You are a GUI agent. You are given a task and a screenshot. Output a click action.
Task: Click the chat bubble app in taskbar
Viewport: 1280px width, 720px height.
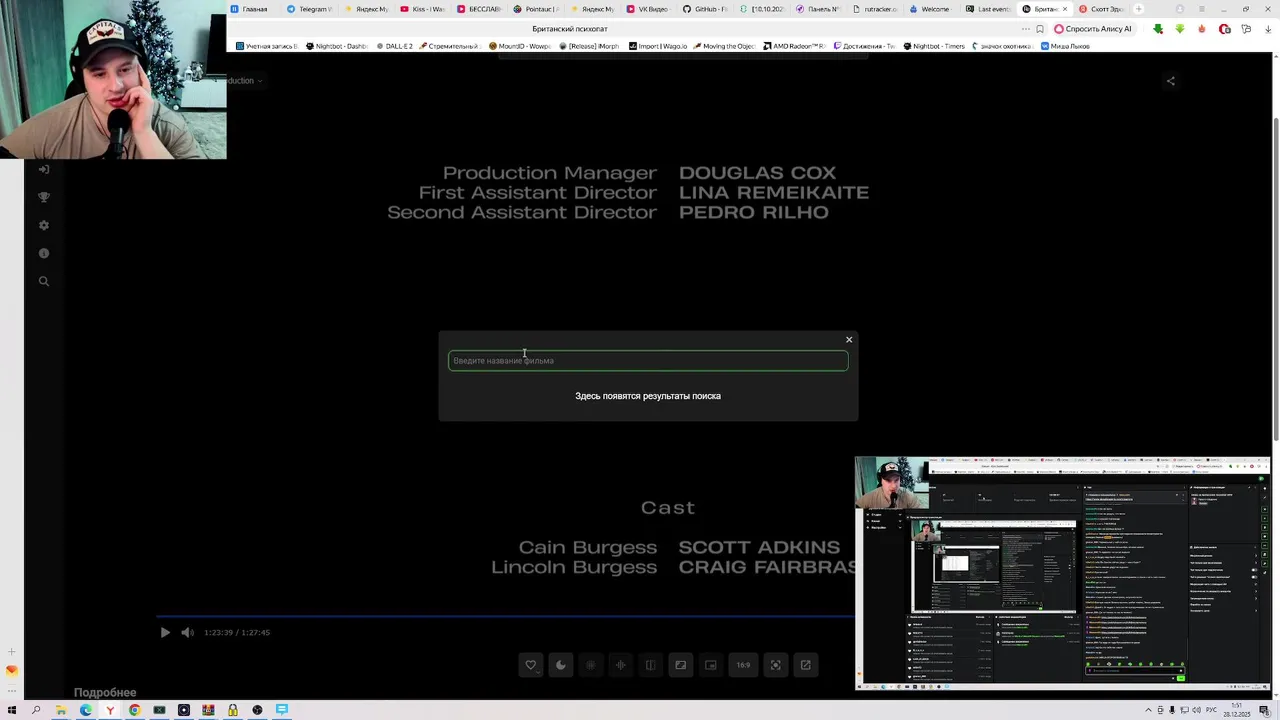[282, 710]
